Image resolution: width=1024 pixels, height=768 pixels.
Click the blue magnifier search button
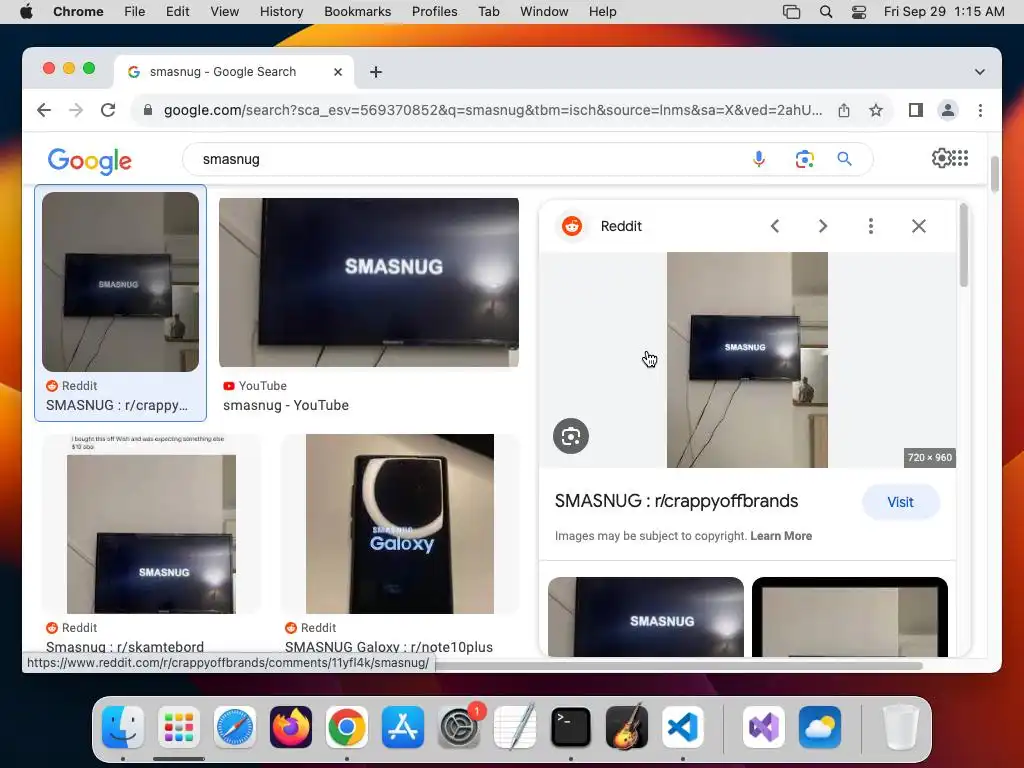click(x=844, y=159)
